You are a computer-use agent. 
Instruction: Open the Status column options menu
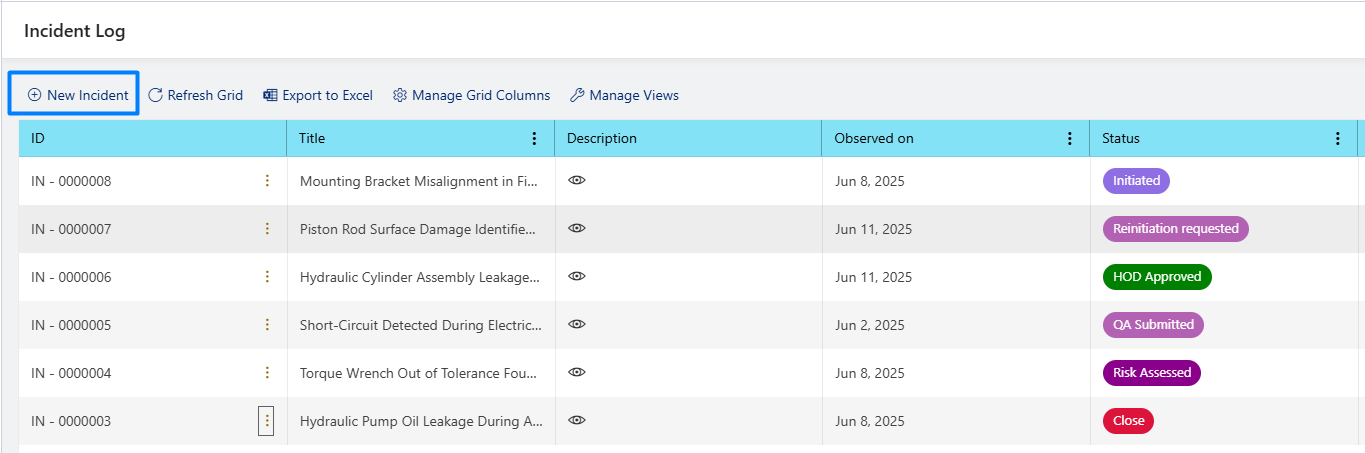1338,139
